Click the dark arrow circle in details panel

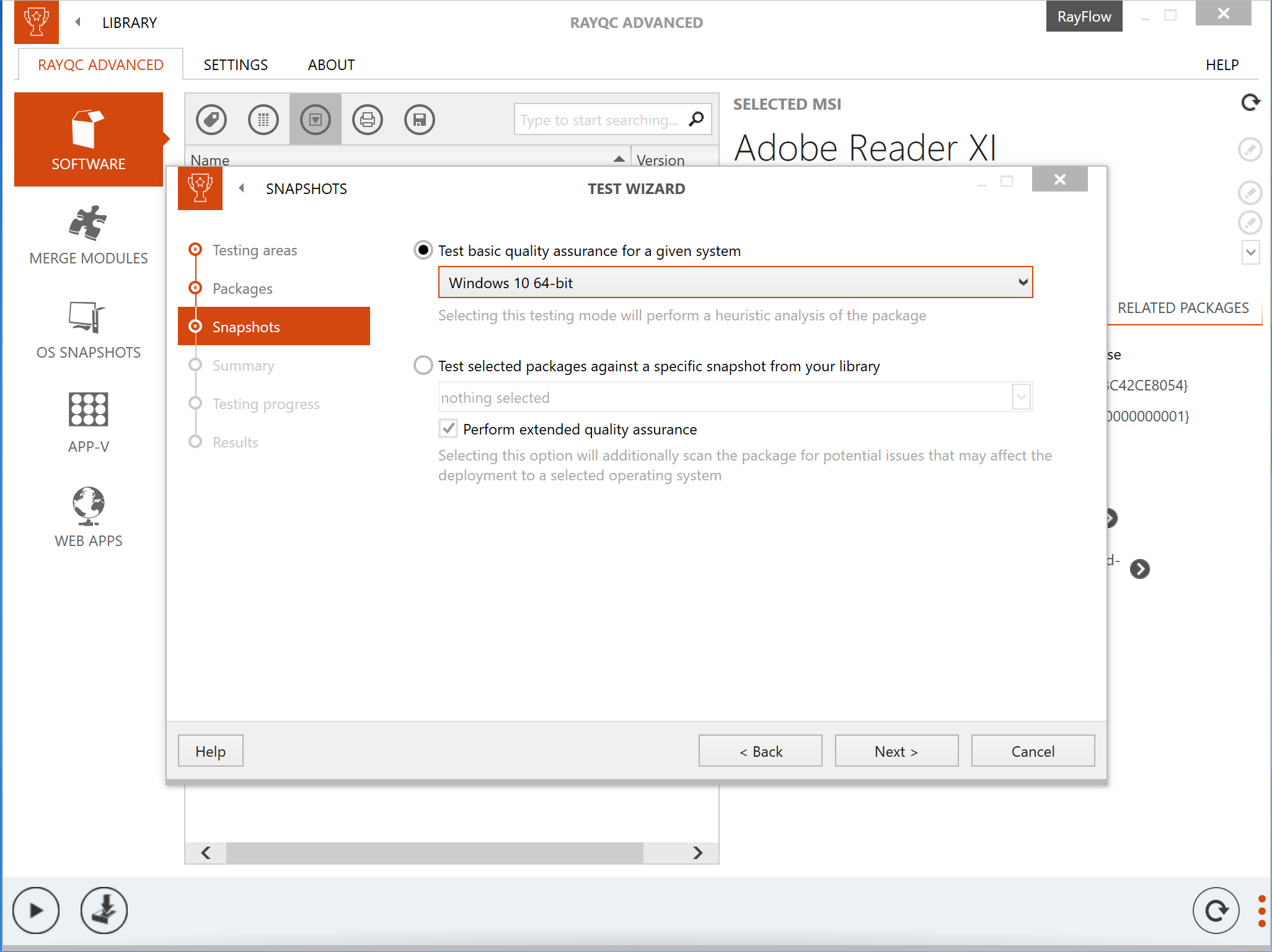click(1140, 568)
